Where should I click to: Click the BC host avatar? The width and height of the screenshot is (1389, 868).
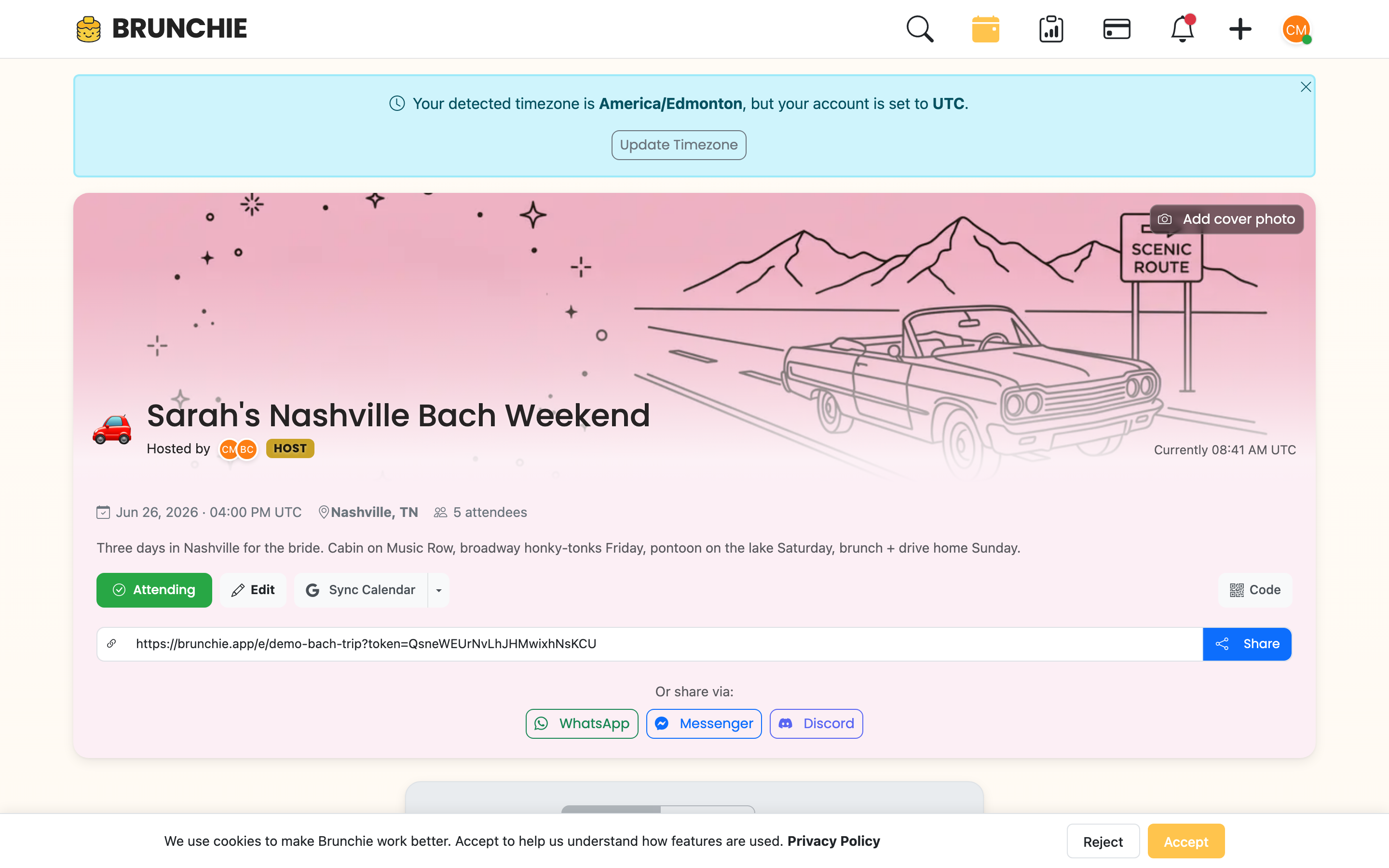[247, 449]
